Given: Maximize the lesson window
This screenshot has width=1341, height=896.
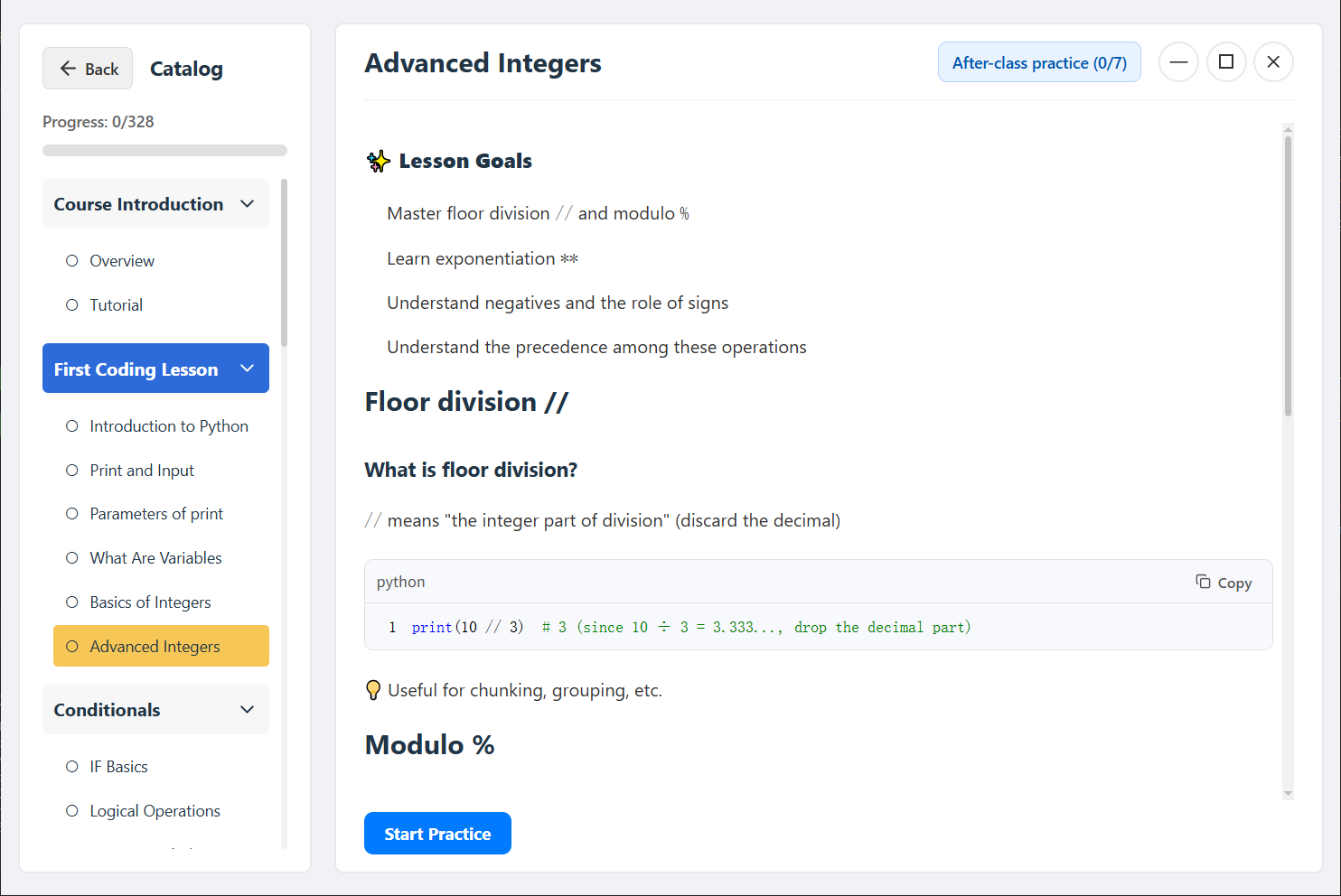Looking at the screenshot, I should (1226, 62).
